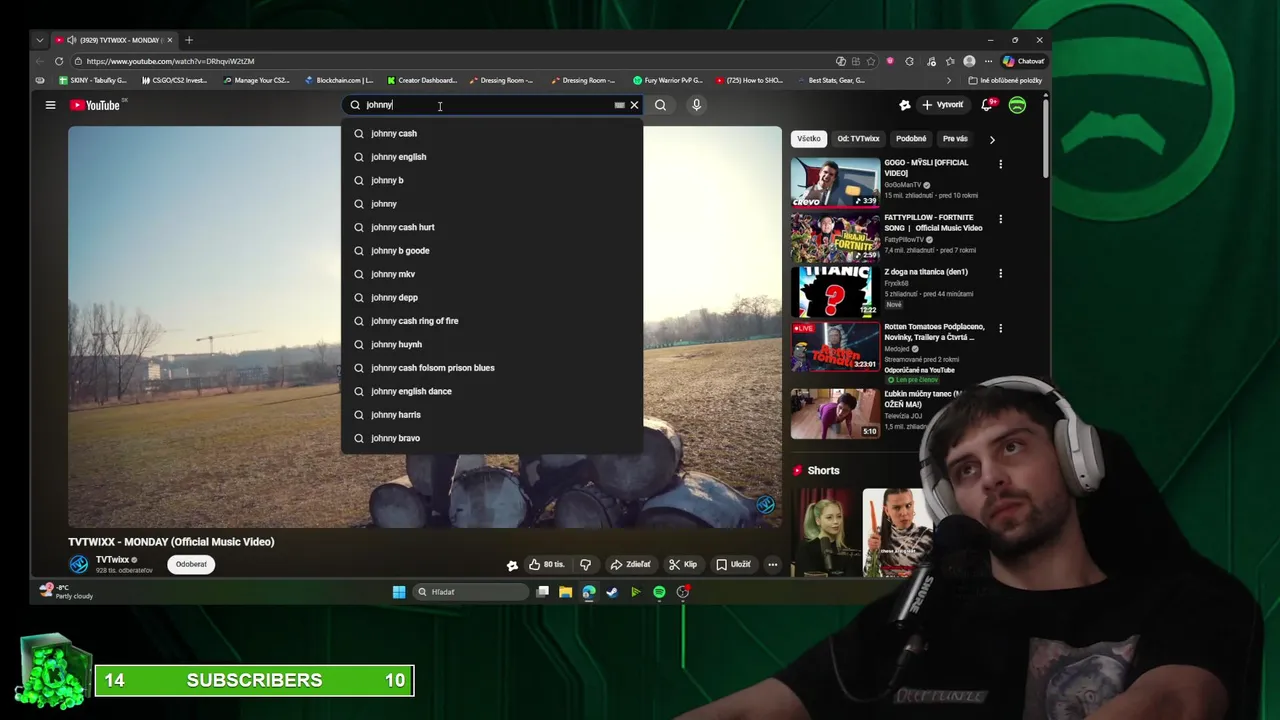This screenshot has height=720, width=1280.
Task: Open the 'Creator Dashboard' bookmark
Action: (421, 80)
